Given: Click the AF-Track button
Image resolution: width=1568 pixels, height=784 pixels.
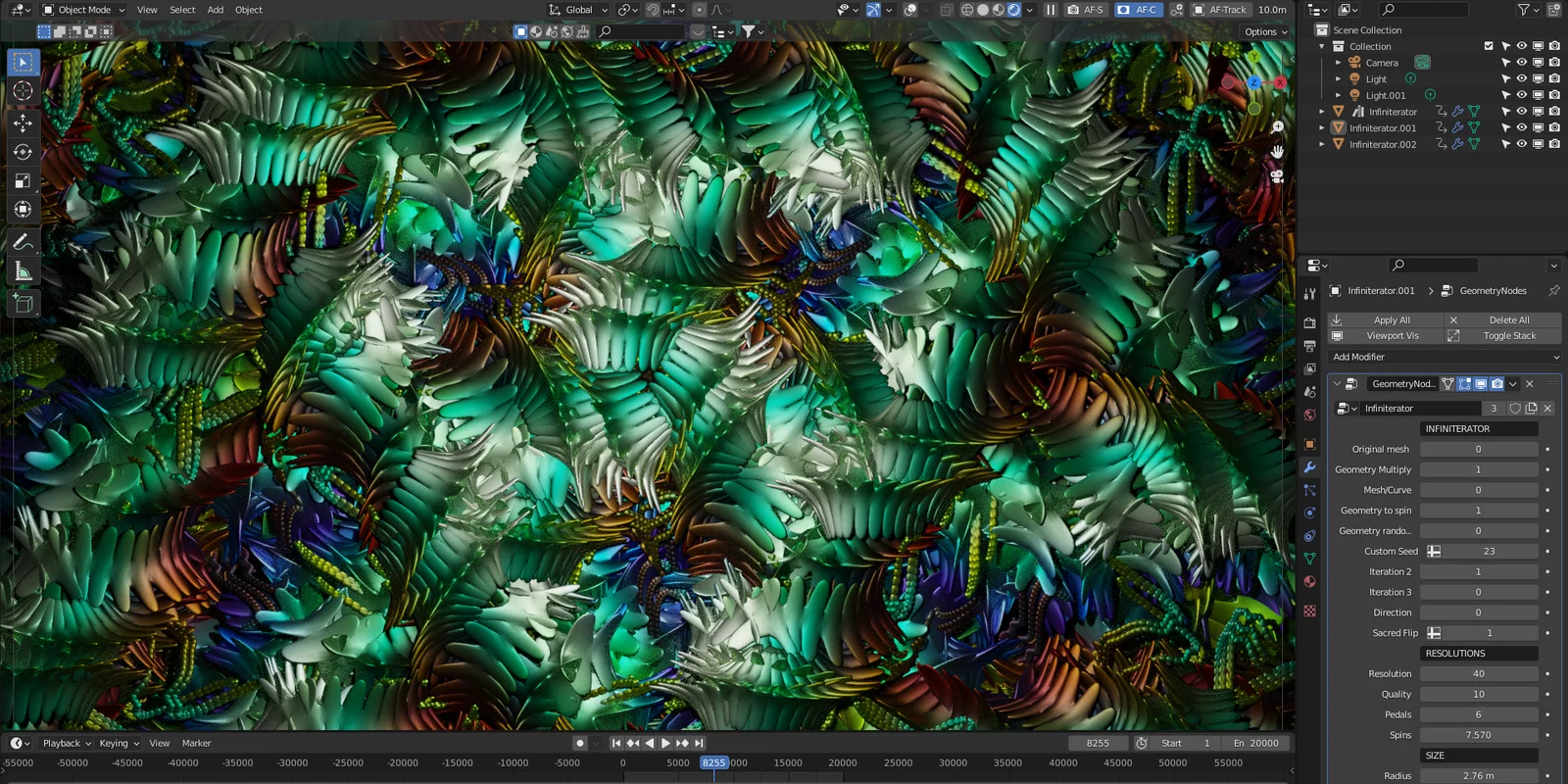Looking at the screenshot, I should (1219, 10).
